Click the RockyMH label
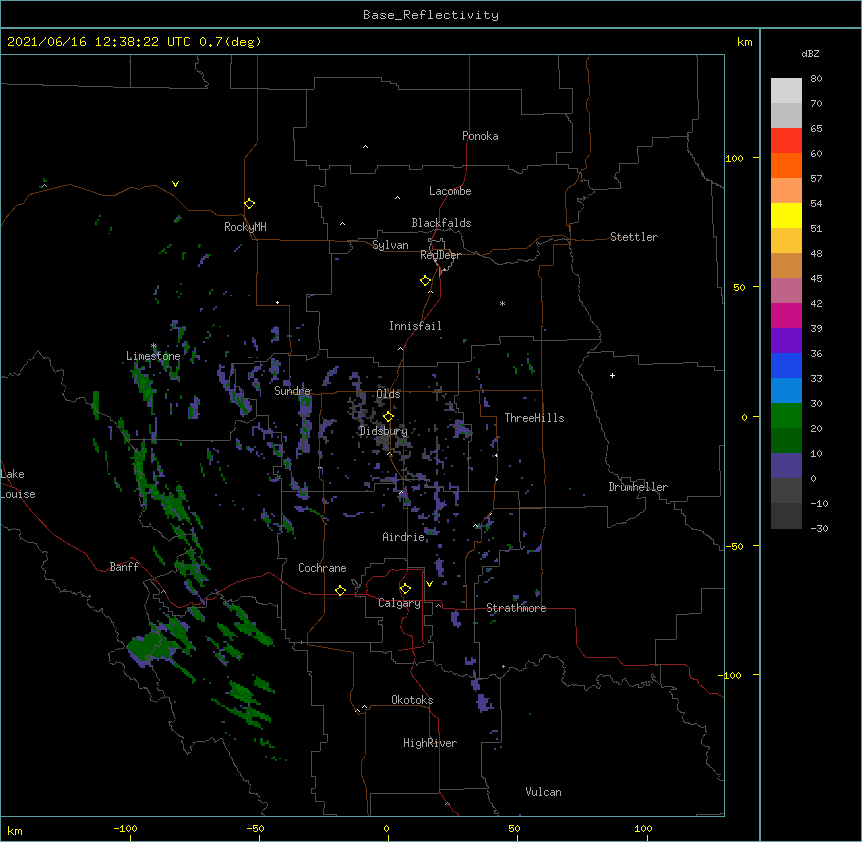This screenshot has height=842, width=862. click(x=245, y=227)
